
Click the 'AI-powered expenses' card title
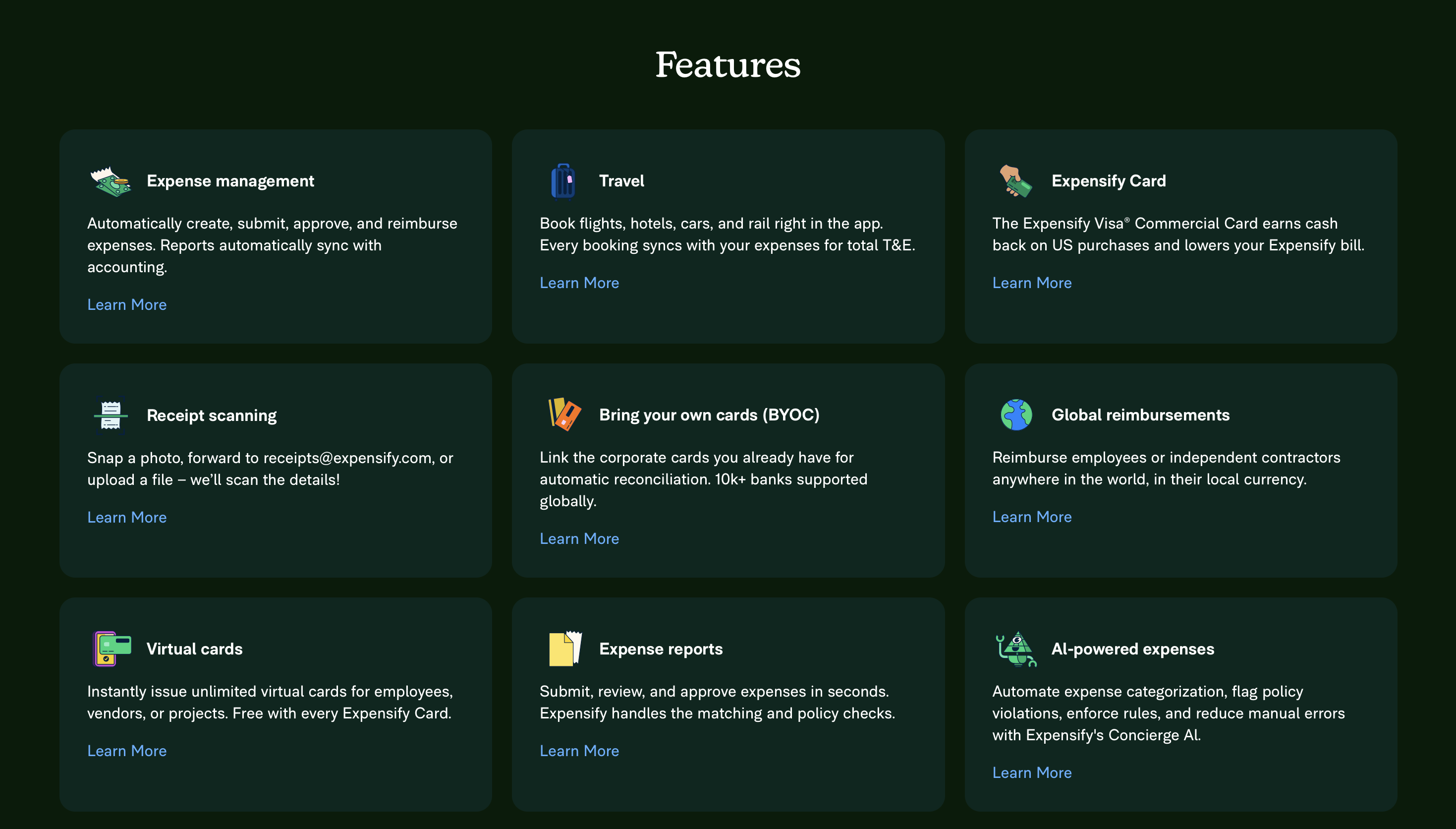pyautogui.click(x=1132, y=649)
